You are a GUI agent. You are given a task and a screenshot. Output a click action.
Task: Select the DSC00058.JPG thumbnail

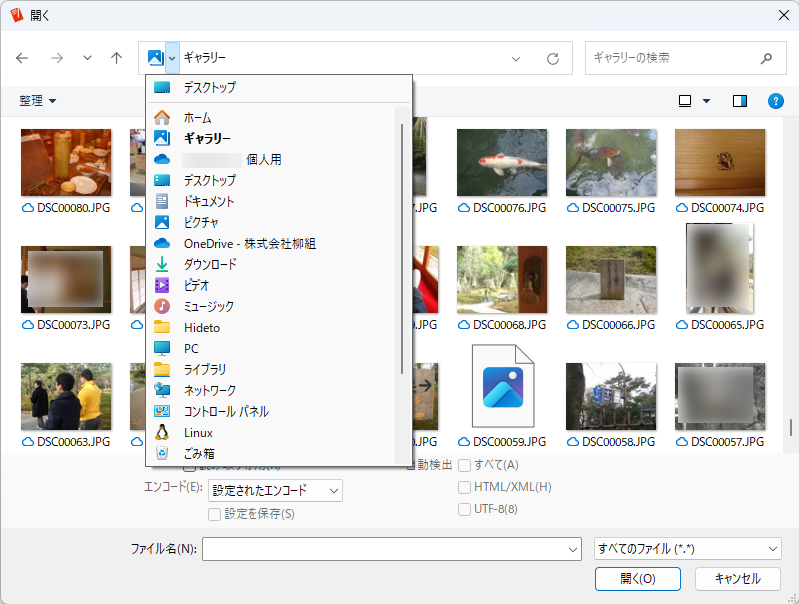(x=611, y=397)
